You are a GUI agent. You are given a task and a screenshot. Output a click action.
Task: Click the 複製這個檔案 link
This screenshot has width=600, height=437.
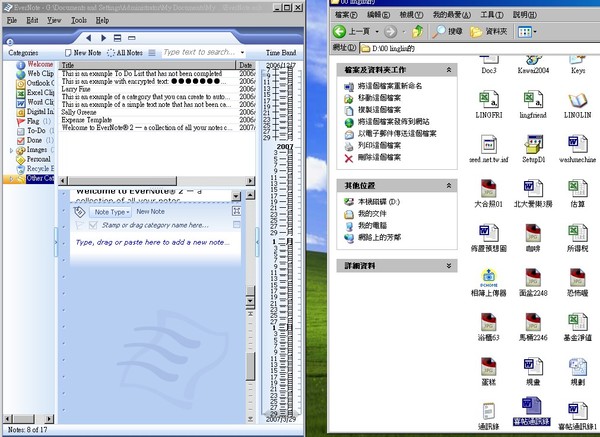[379, 110]
